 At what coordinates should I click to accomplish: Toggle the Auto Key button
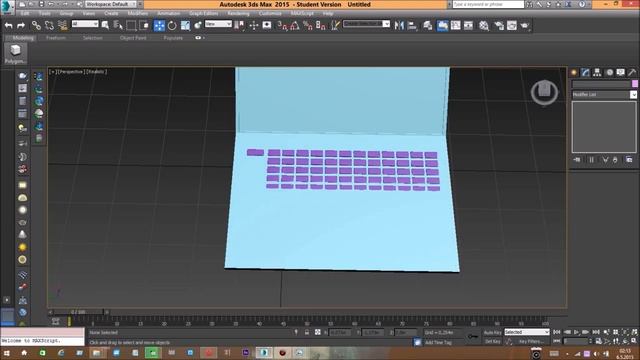[493, 333]
